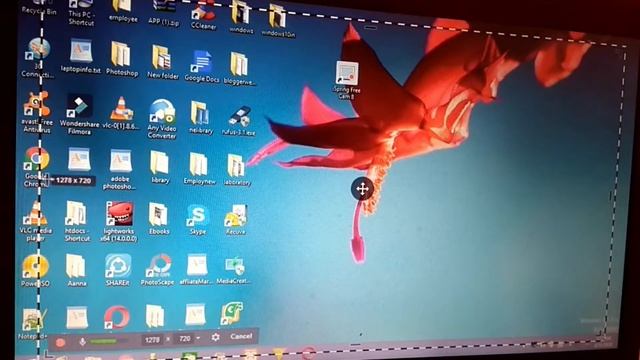
Task: Select the affiliateMar... text file
Action: (197, 269)
